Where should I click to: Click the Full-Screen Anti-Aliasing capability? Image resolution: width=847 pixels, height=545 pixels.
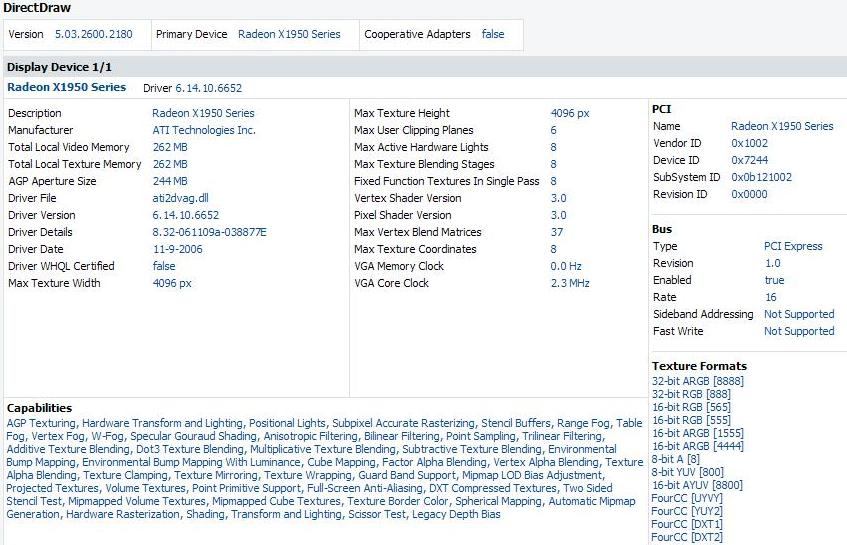click(x=365, y=488)
